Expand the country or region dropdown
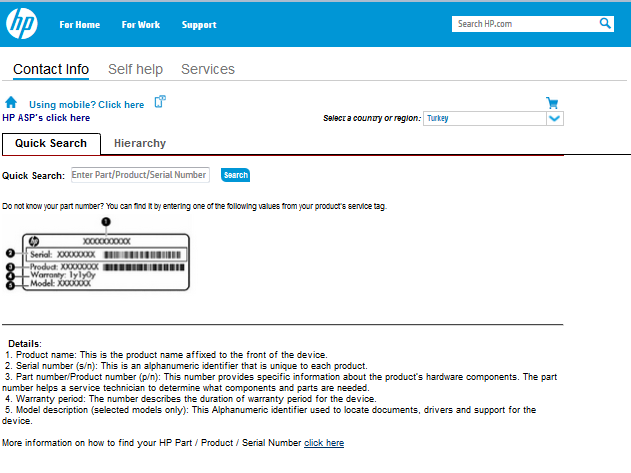Viewport: 631px width, 473px height. 556,118
